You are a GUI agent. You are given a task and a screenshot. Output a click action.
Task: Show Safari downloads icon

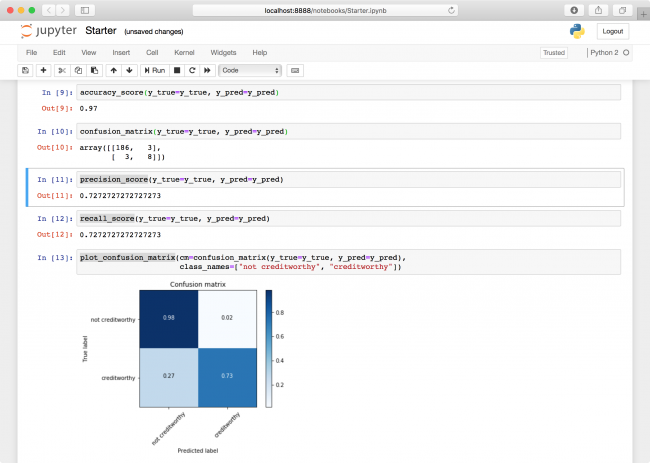click(574, 10)
